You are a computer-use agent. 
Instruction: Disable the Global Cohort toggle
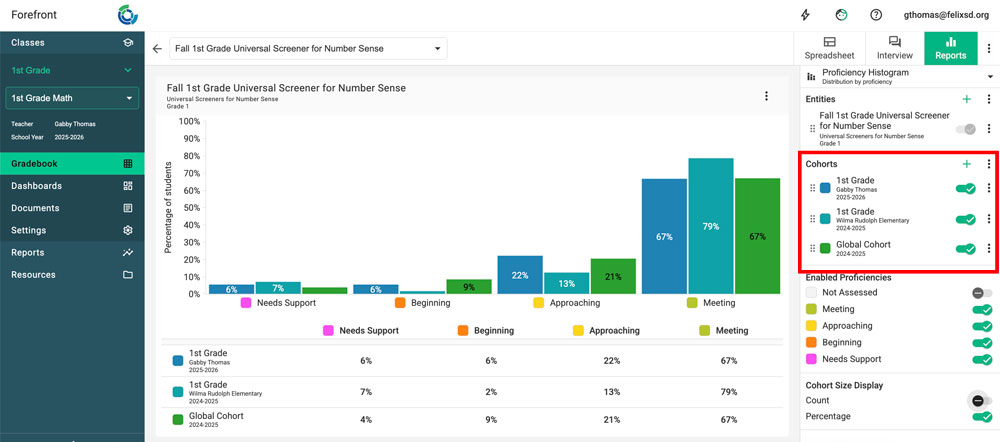(966, 249)
